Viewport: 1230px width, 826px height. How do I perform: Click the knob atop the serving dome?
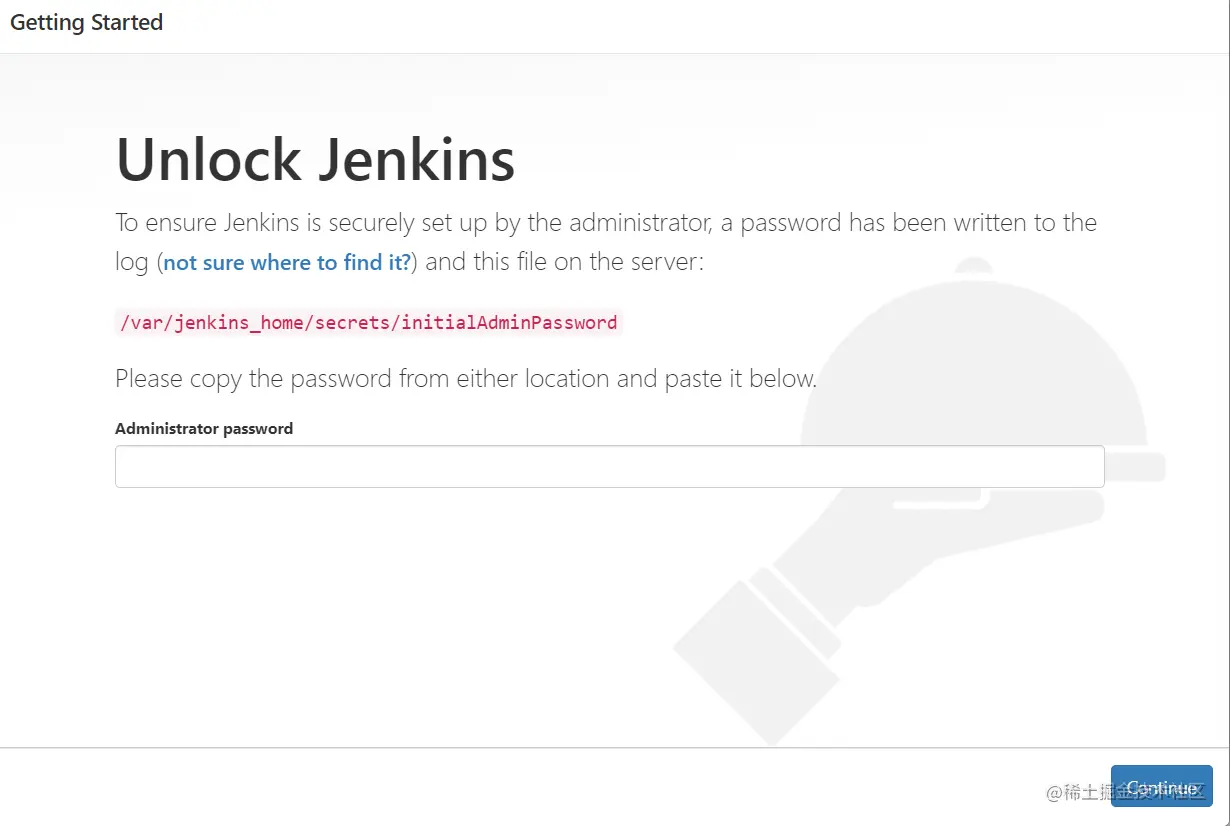point(970,270)
